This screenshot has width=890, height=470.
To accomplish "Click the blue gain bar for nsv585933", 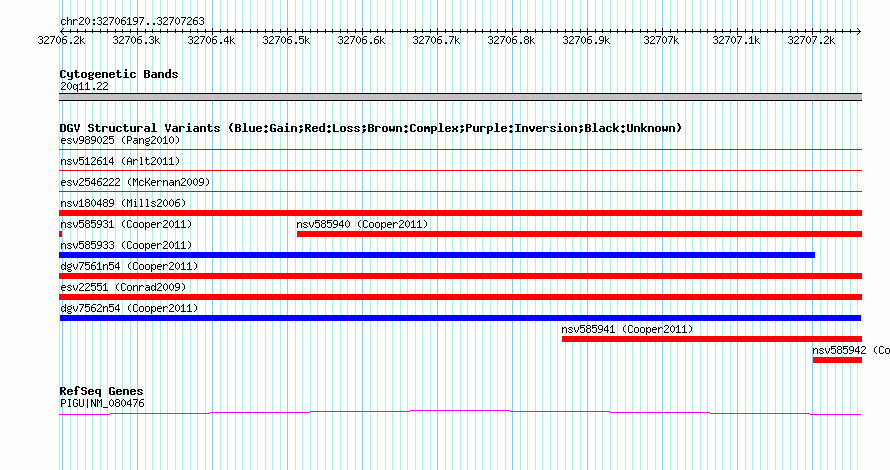I will [x=437, y=255].
